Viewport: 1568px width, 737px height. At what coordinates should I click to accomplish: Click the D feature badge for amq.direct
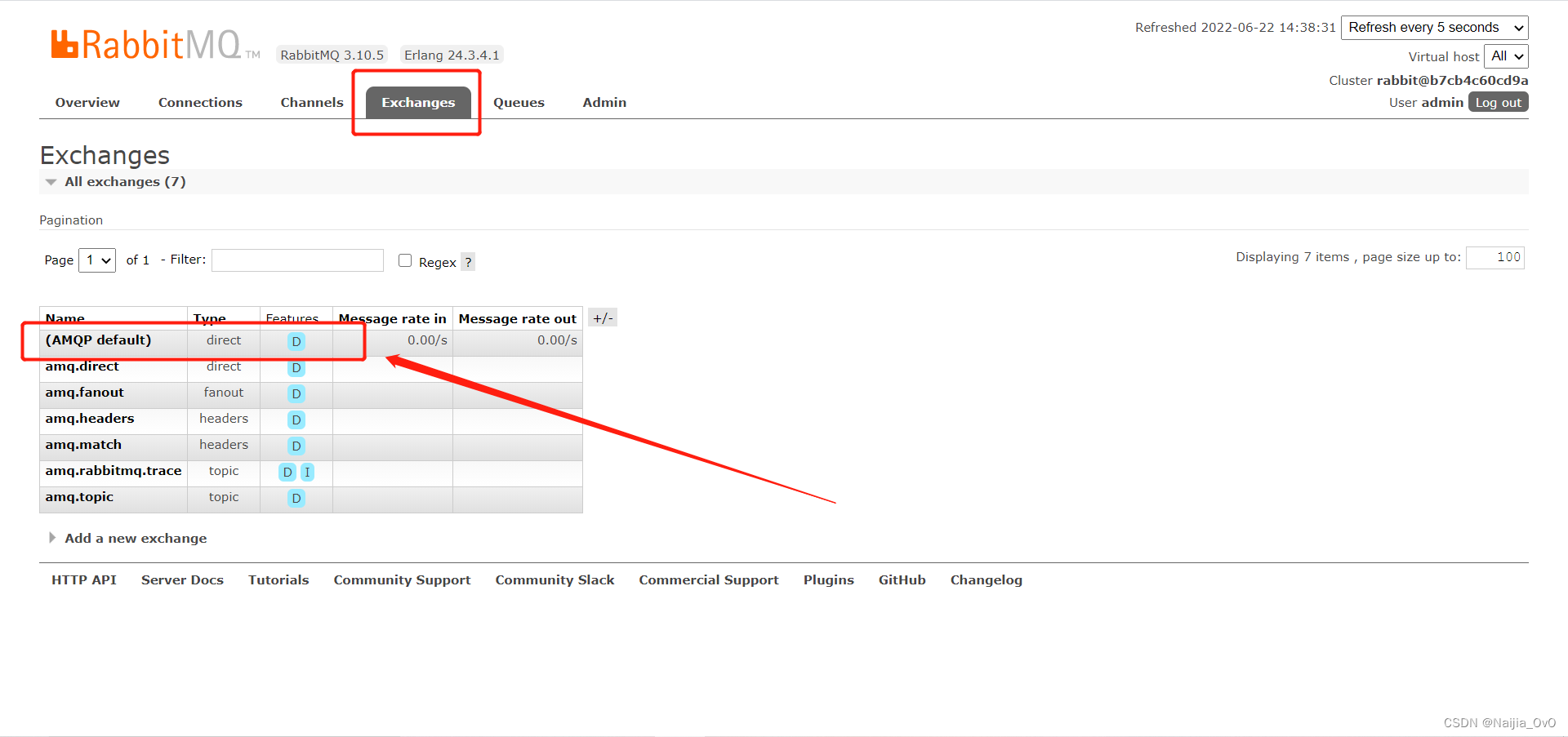click(296, 368)
